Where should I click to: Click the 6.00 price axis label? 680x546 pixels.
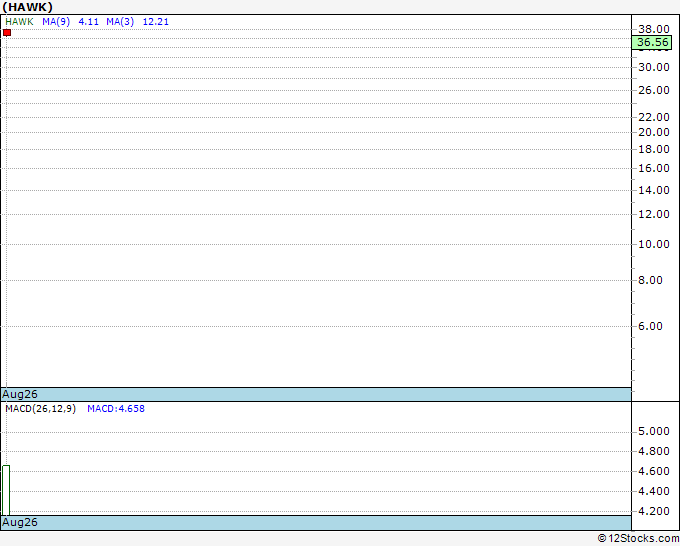point(650,326)
